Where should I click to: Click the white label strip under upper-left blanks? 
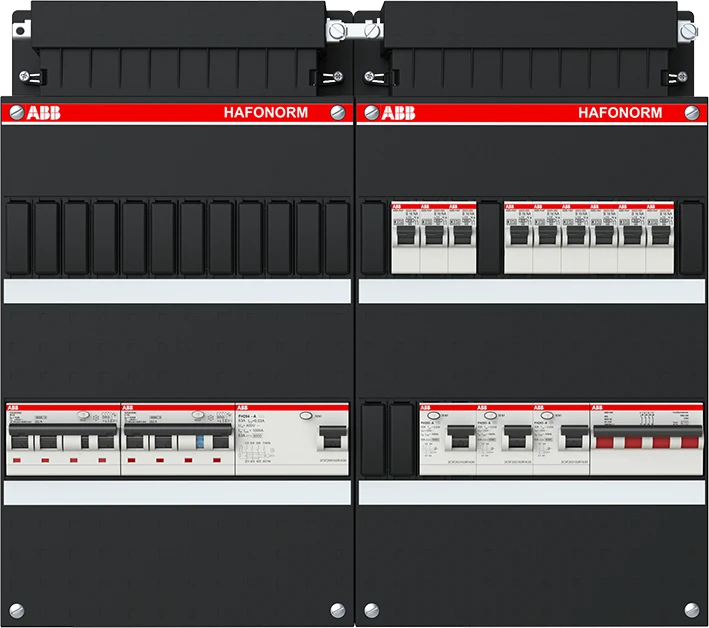[177, 290]
